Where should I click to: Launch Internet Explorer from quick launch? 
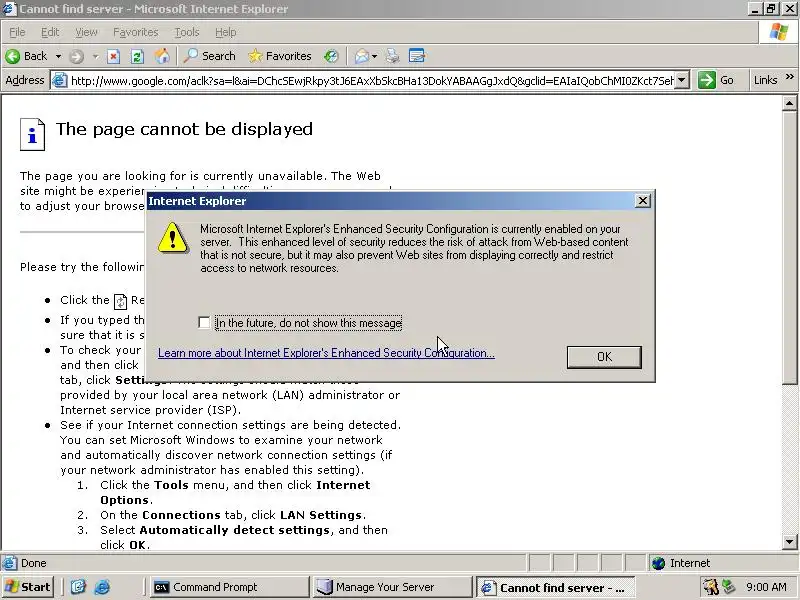point(102,587)
